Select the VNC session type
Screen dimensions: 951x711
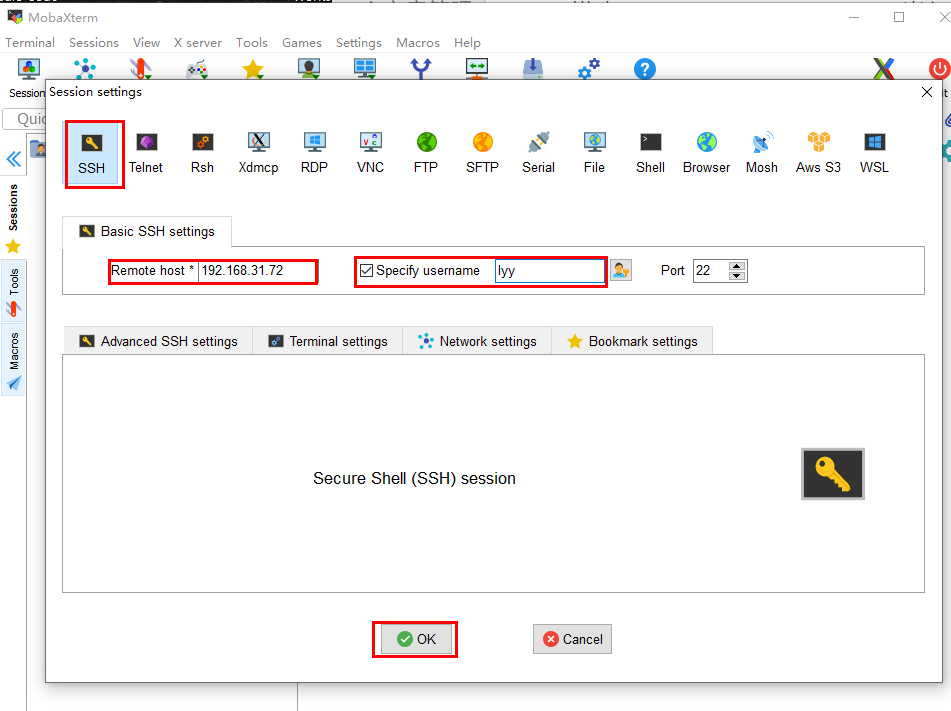click(371, 153)
